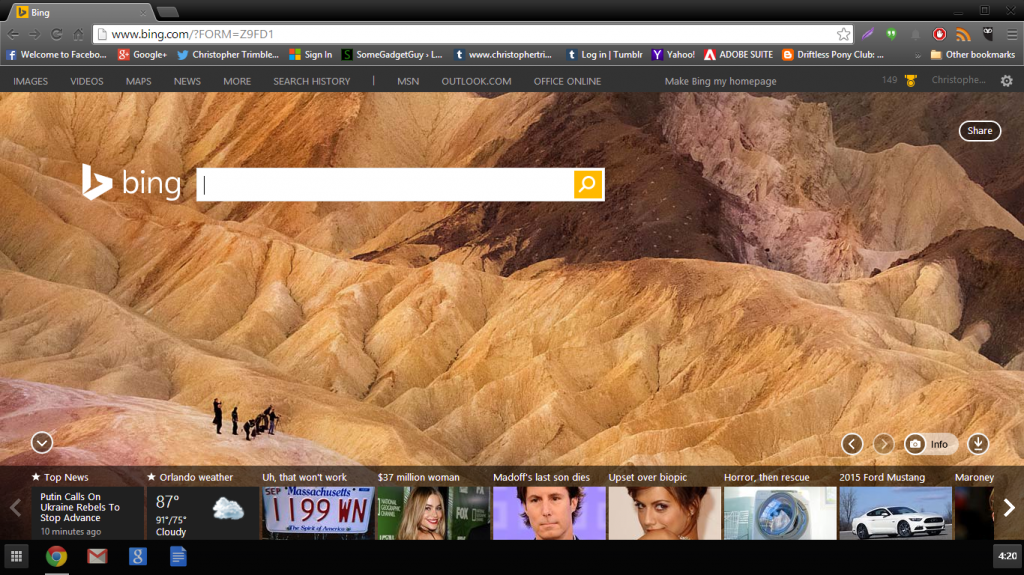Expand the bookmarks overflow chevron
The image size is (1024, 575).
pyautogui.click(x=918, y=56)
